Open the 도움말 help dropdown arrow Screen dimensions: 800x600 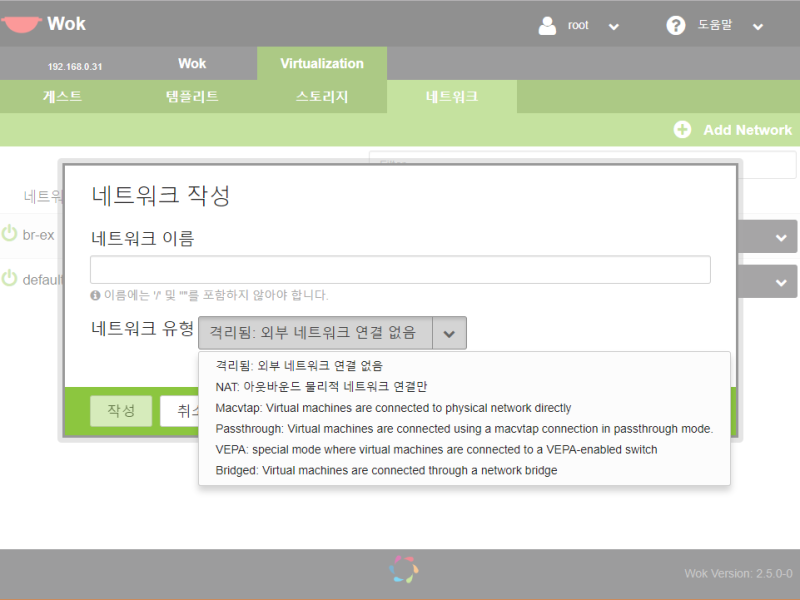pos(758,27)
